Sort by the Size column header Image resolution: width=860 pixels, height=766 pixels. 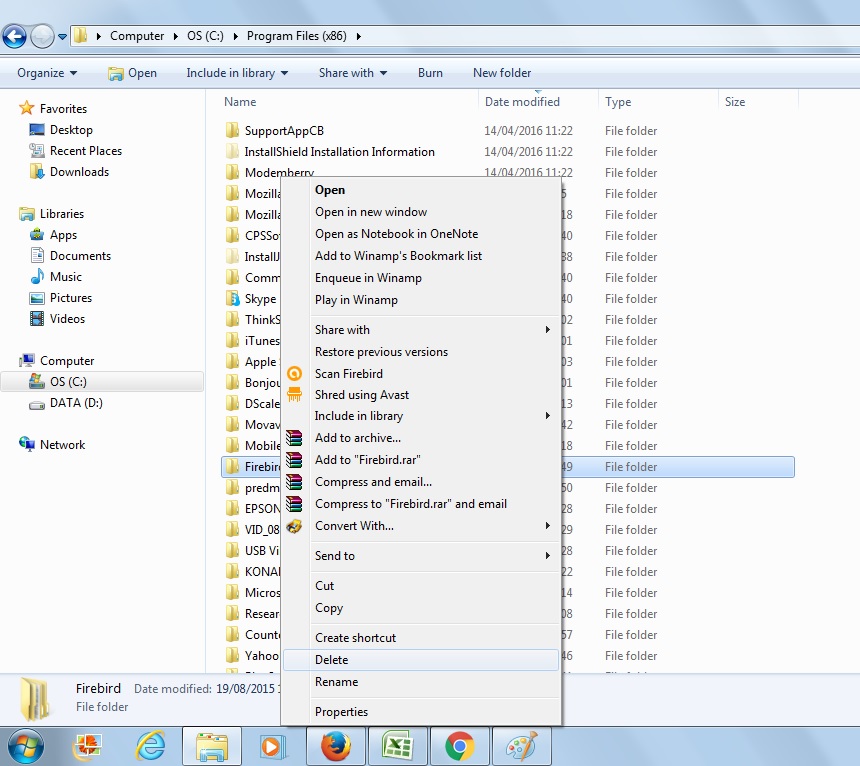coord(735,102)
